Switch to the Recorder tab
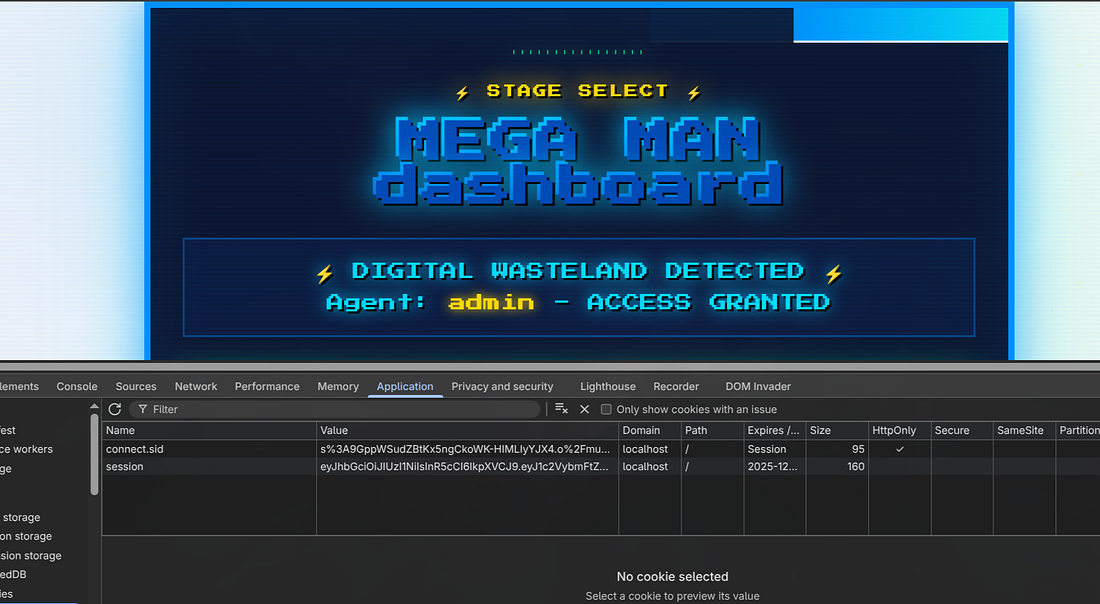Viewport: 1100px width, 604px height. (676, 387)
